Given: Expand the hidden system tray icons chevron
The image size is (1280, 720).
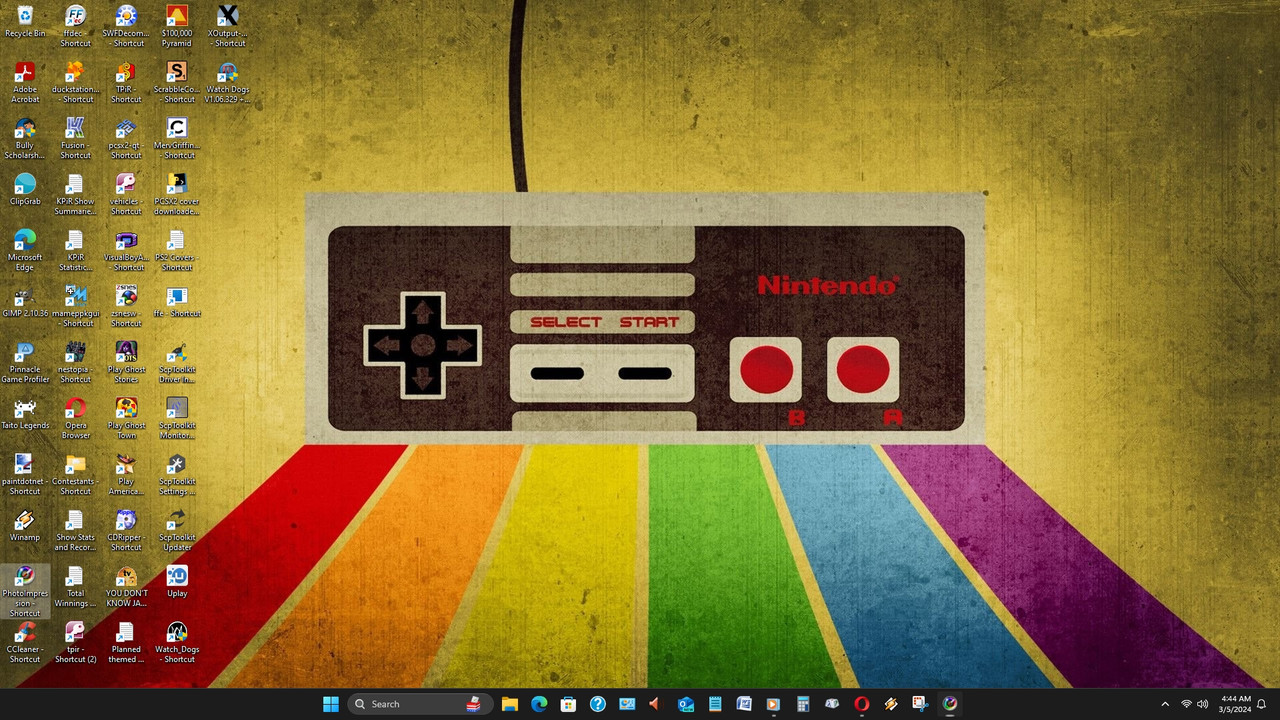Looking at the screenshot, I should [x=1165, y=704].
